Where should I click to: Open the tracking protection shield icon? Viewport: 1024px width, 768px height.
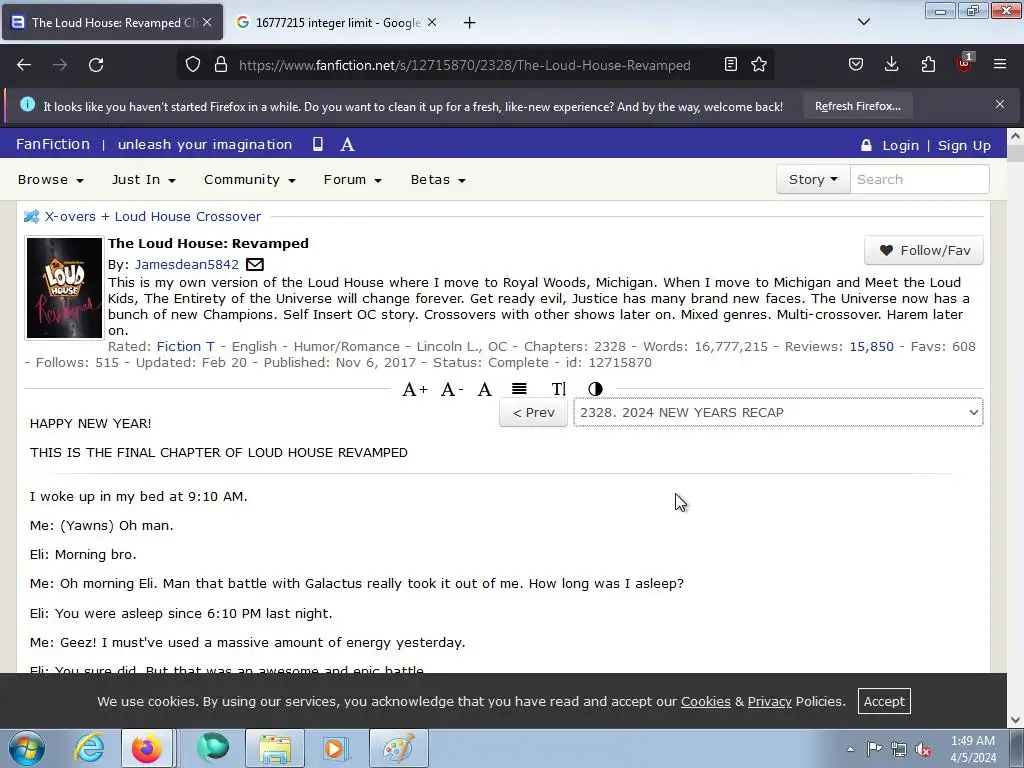[x=193, y=65]
